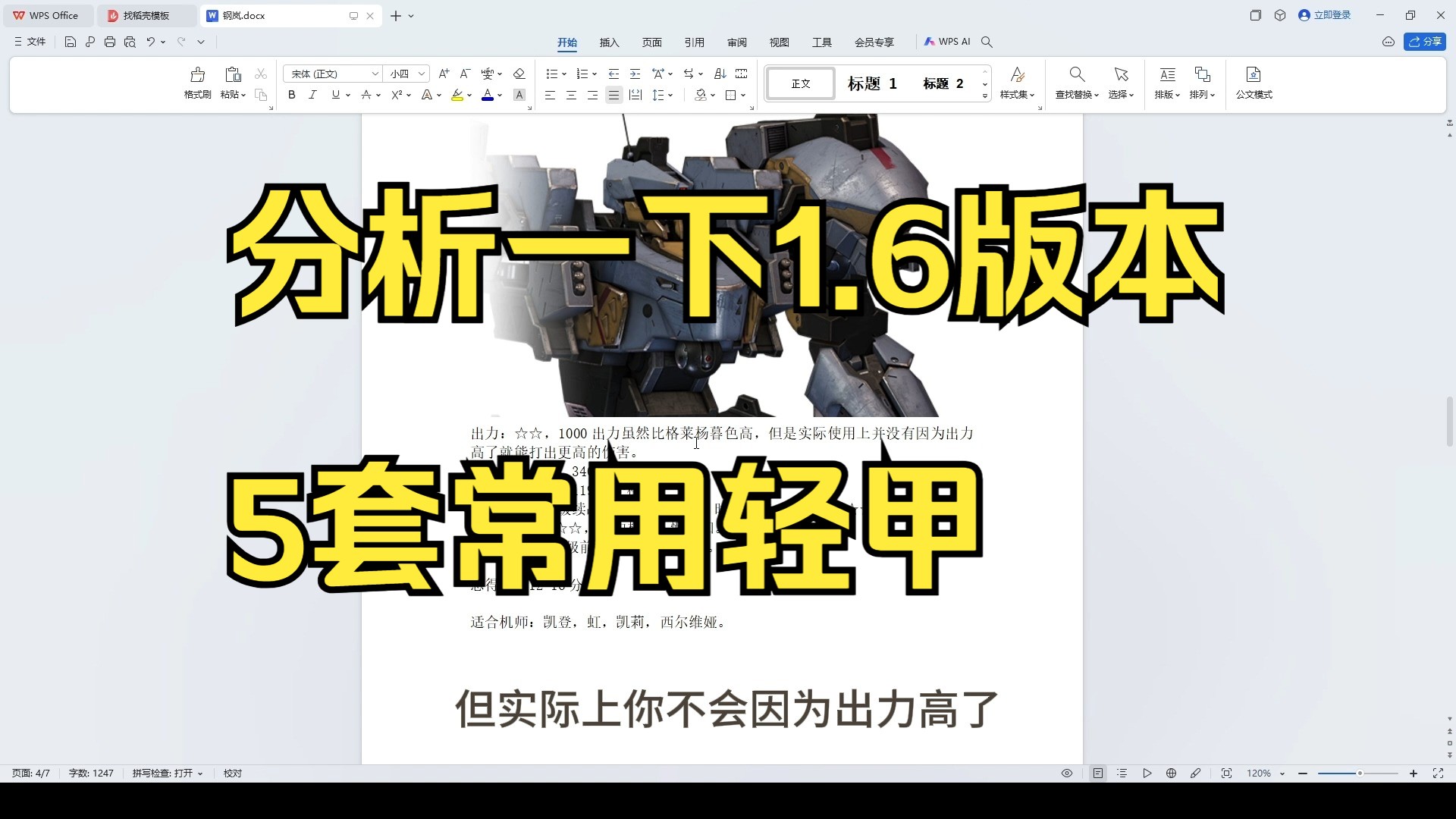
Task: Click the Share (分享) button
Action: (x=1424, y=42)
